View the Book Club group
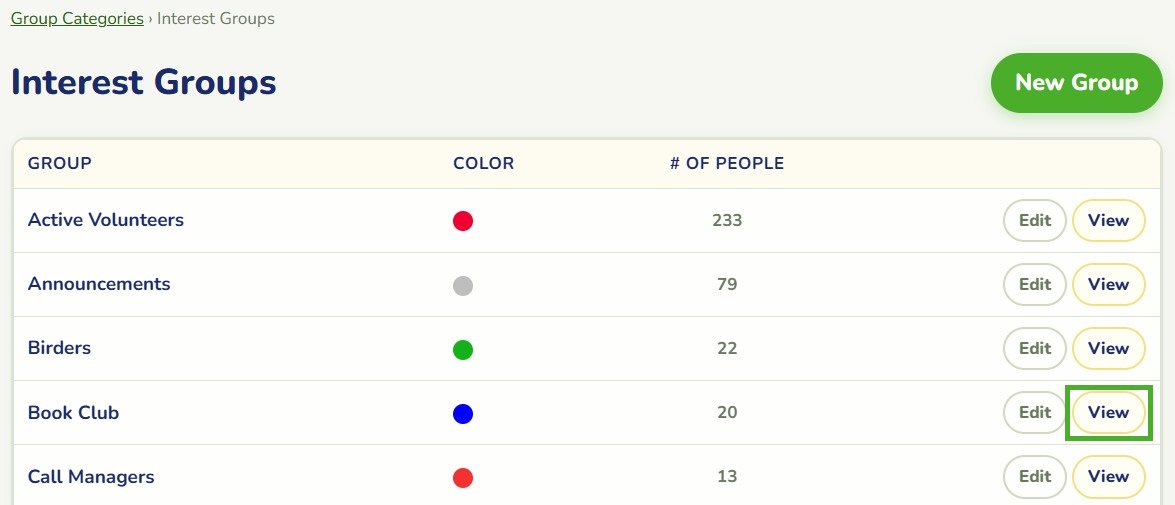This screenshot has width=1175, height=505. tap(1108, 413)
